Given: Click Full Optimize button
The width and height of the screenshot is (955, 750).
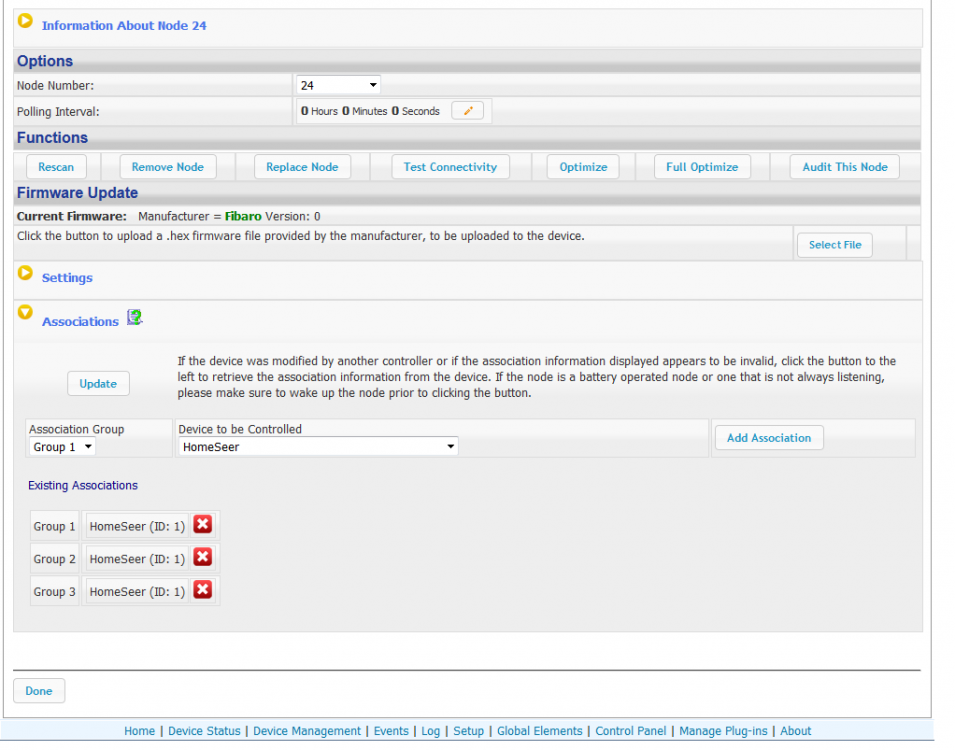Looking at the screenshot, I should pyautogui.click(x=702, y=167).
